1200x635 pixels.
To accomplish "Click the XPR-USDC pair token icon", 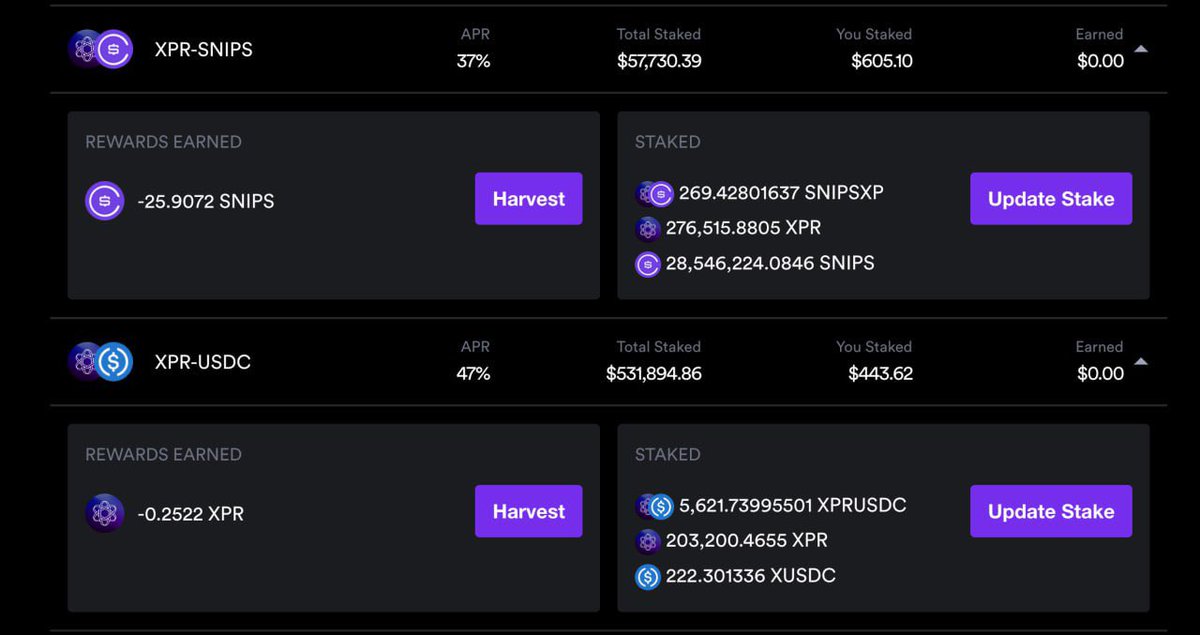I will (100, 361).
